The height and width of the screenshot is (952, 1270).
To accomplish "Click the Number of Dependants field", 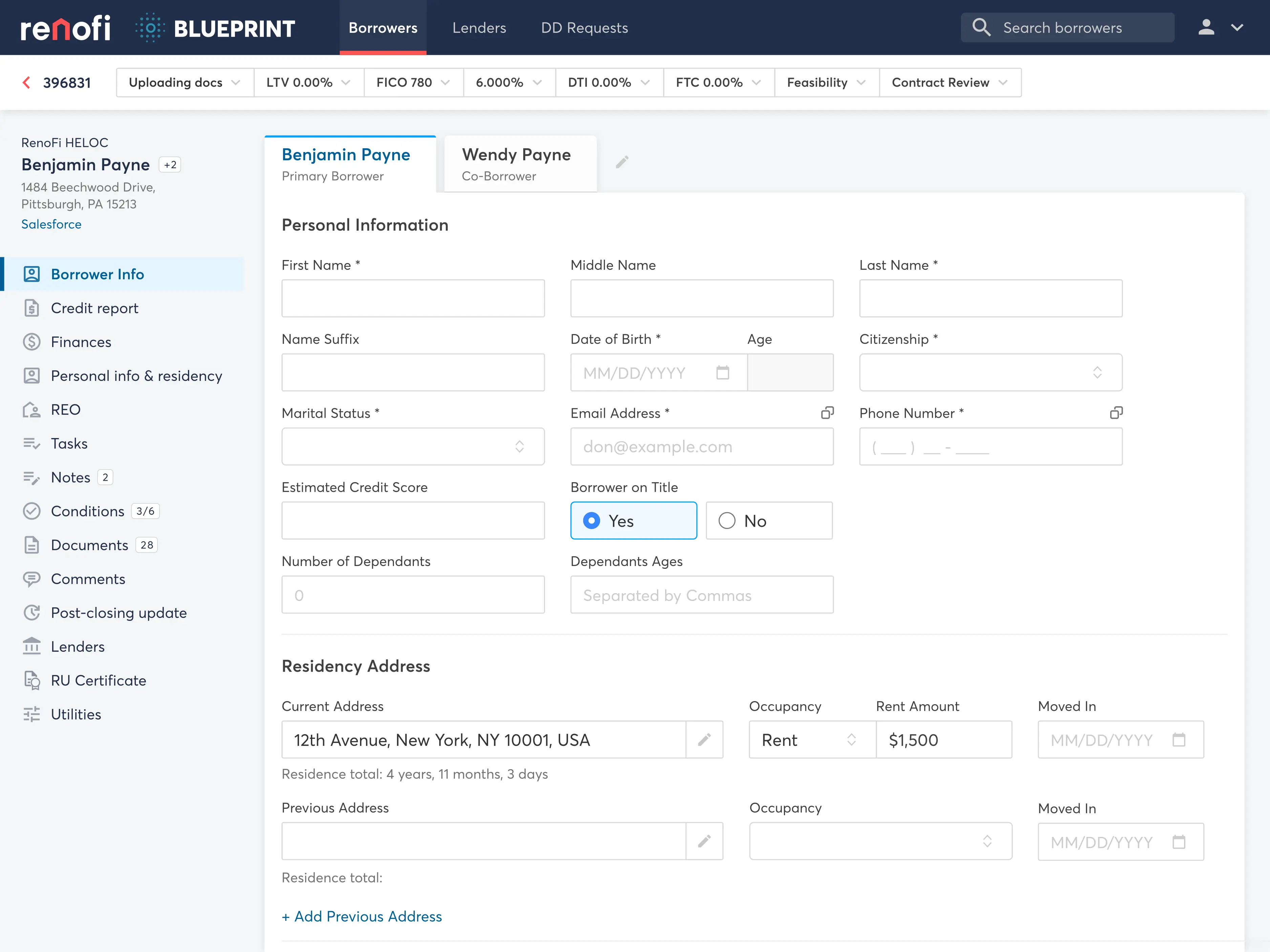I will tap(413, 594).
